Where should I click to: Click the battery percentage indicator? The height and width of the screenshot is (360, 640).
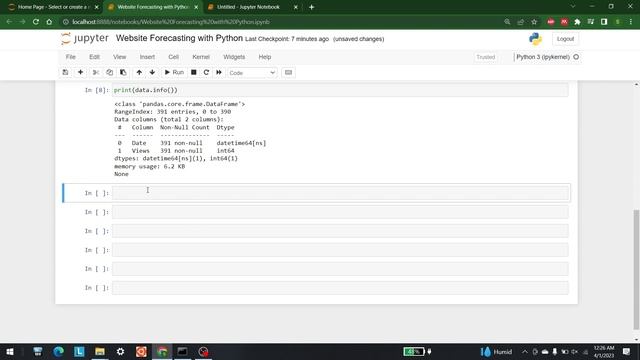click(414, 351)
